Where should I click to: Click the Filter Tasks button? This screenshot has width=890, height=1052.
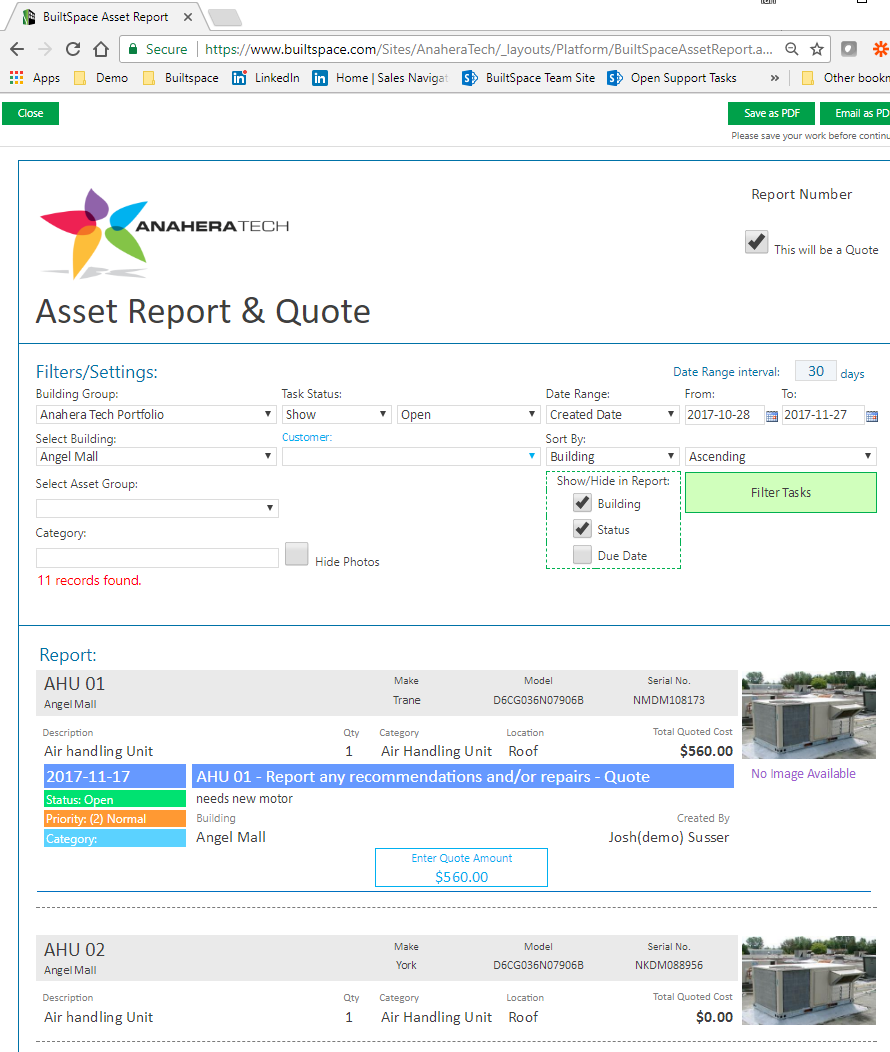780,492
